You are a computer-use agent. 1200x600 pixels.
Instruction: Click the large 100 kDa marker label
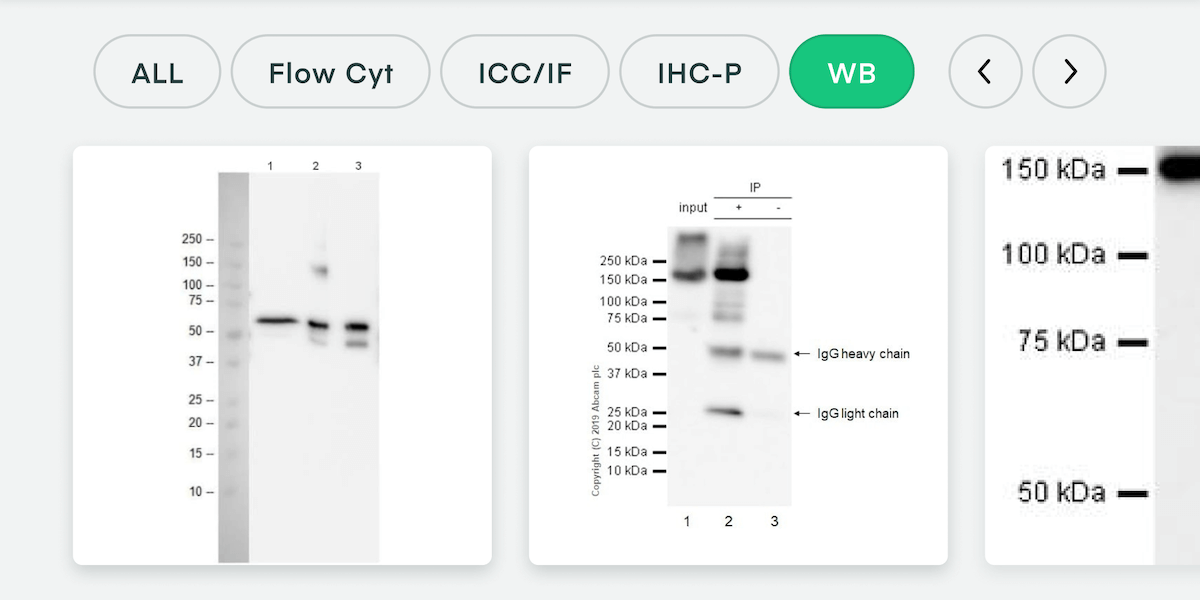[1053, 255]
